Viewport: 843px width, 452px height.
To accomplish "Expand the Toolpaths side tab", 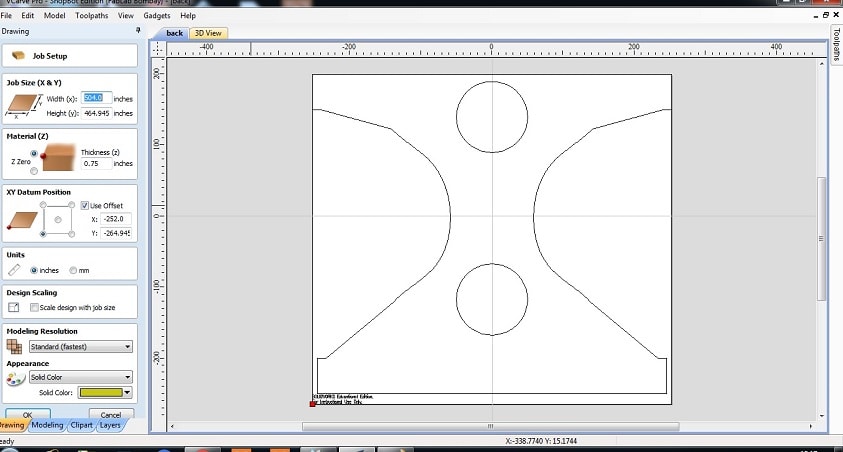I will [837, 44].
